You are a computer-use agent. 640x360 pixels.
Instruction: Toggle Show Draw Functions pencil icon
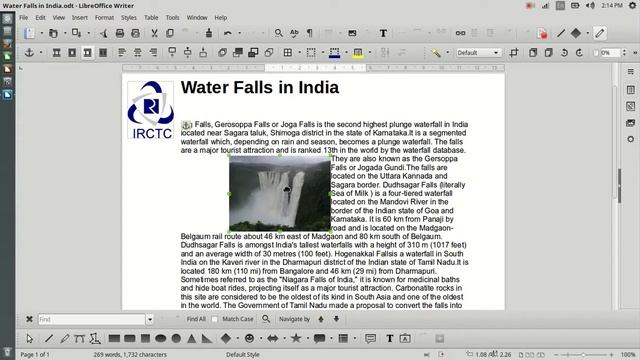tap(600, 33)
